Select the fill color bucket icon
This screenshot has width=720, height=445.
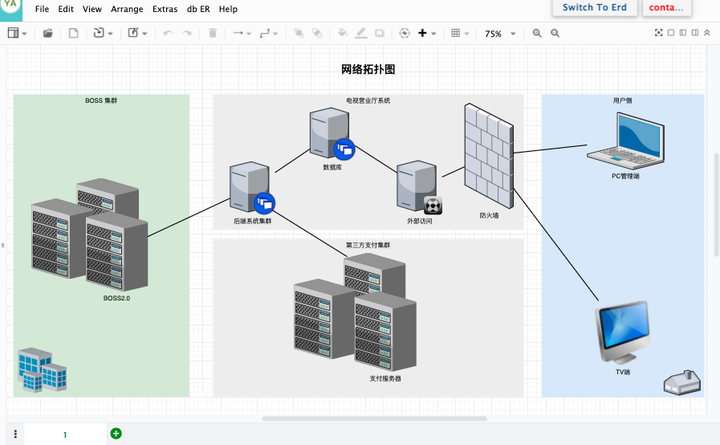coord(343,33)
